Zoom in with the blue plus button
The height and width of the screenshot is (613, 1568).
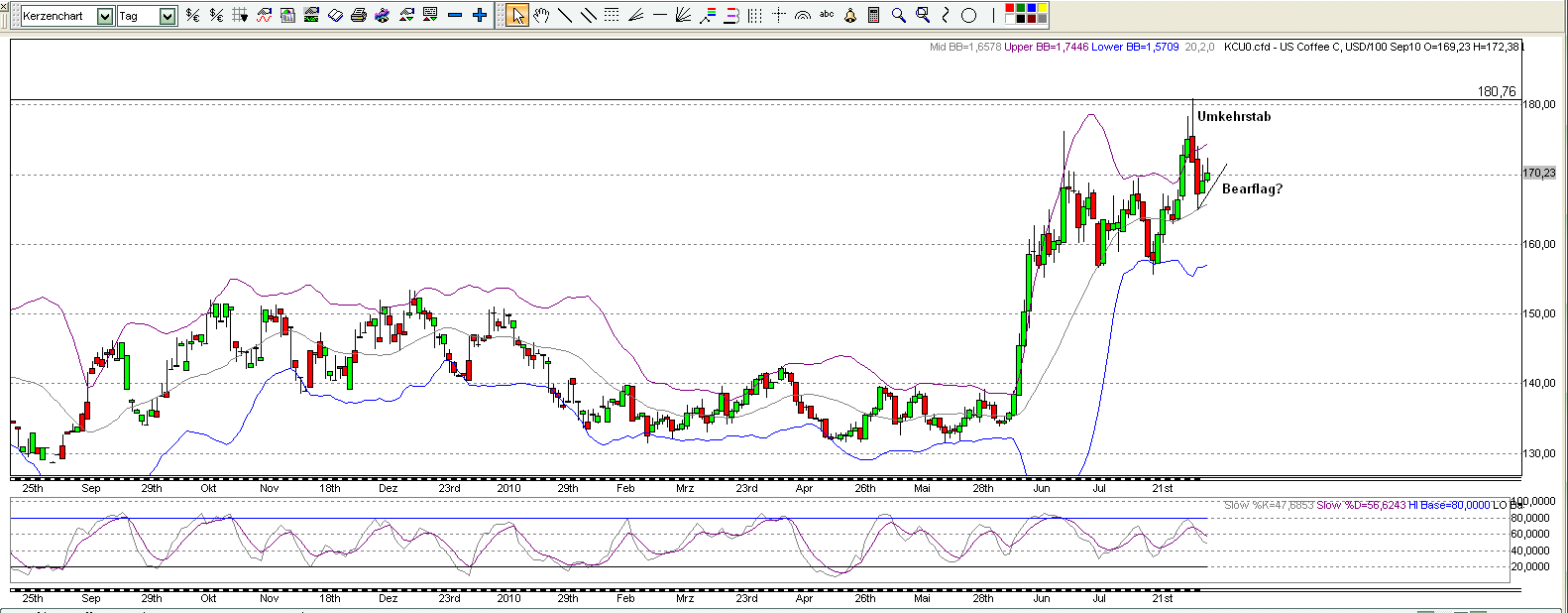(480, 15)
